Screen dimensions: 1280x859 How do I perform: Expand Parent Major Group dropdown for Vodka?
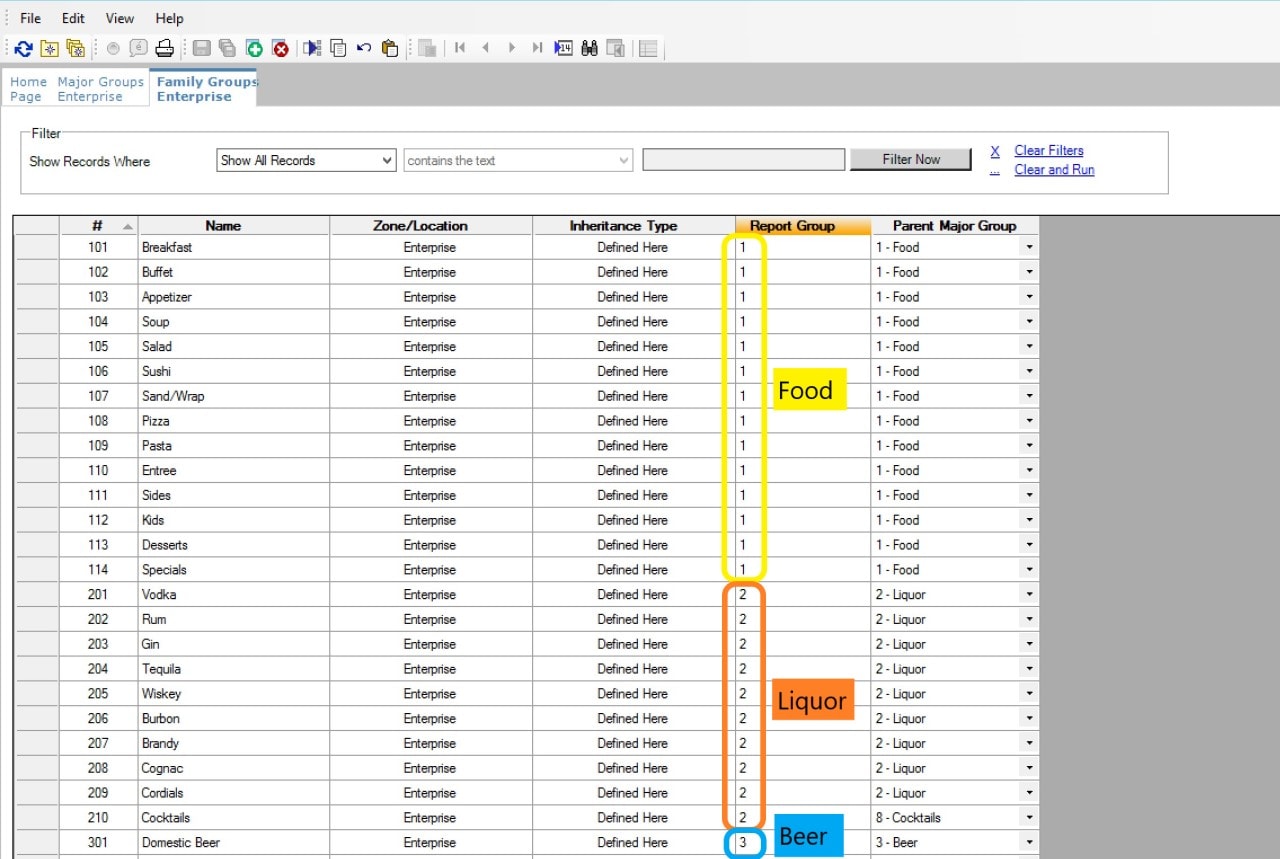click(x=1030, y=595)
